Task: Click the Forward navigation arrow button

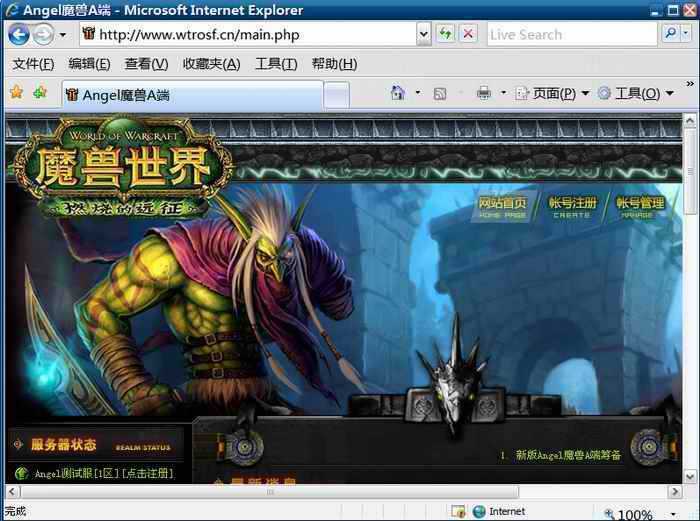Action: [43, 34]
